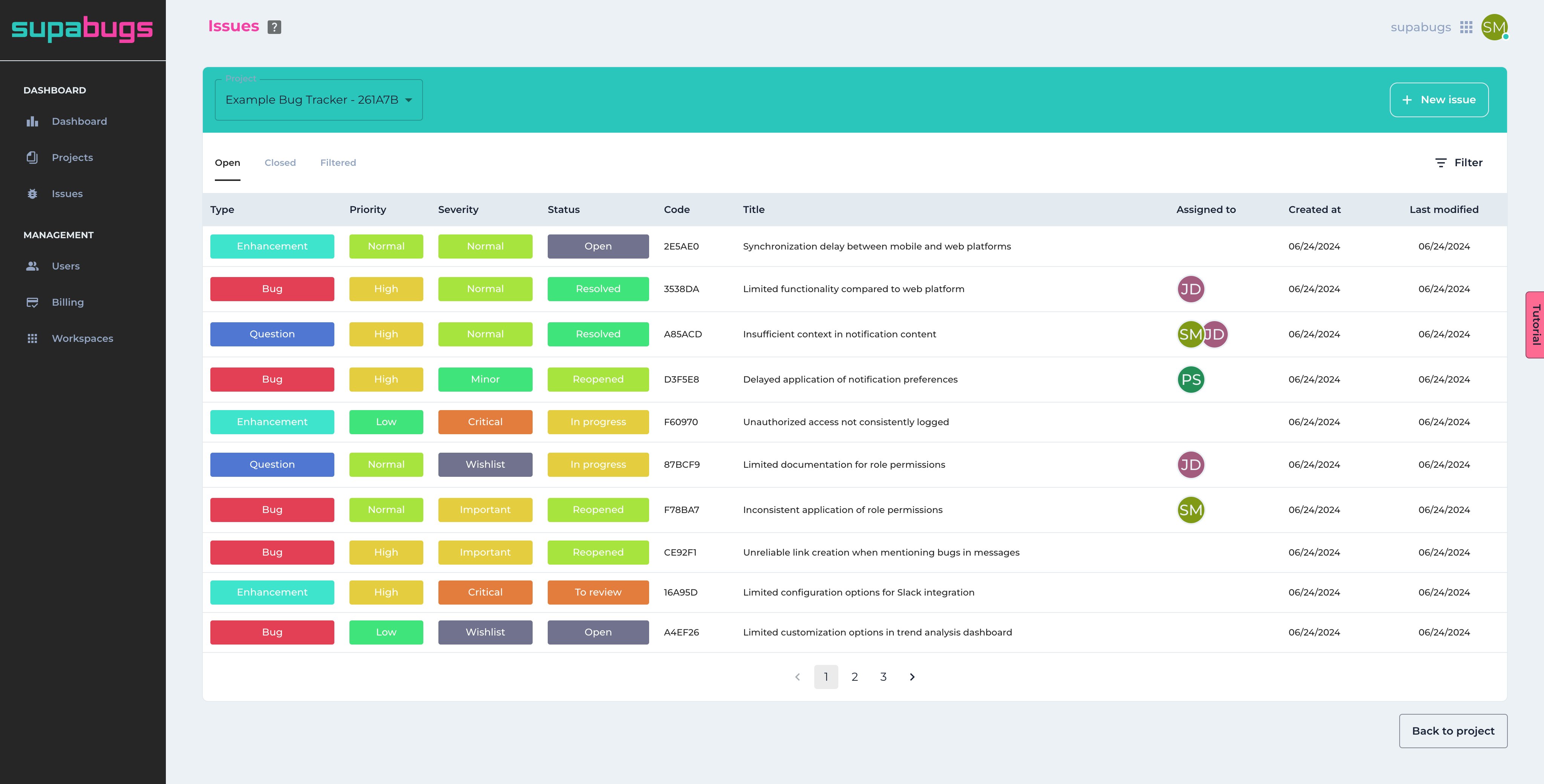Image resolution: width=1544 pixels, height=784 pixels.
Task: Open Workspaces in sidebar
Action: coord(83,338)
